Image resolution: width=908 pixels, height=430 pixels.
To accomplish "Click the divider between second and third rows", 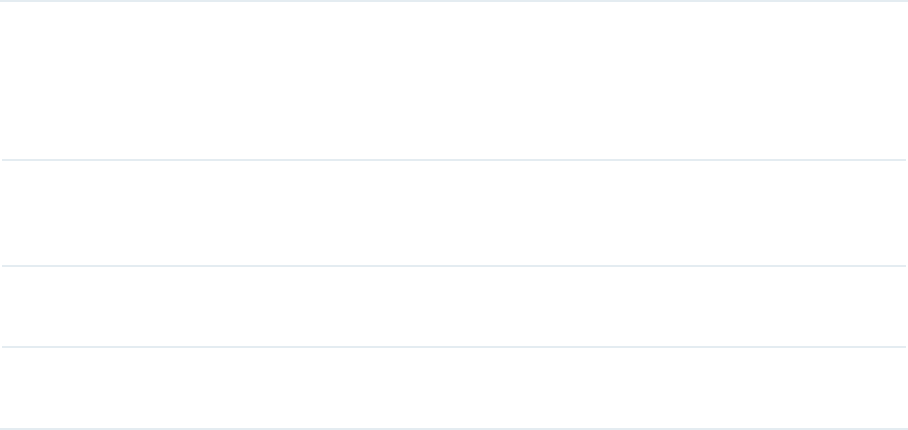I will tap(454, 266).
